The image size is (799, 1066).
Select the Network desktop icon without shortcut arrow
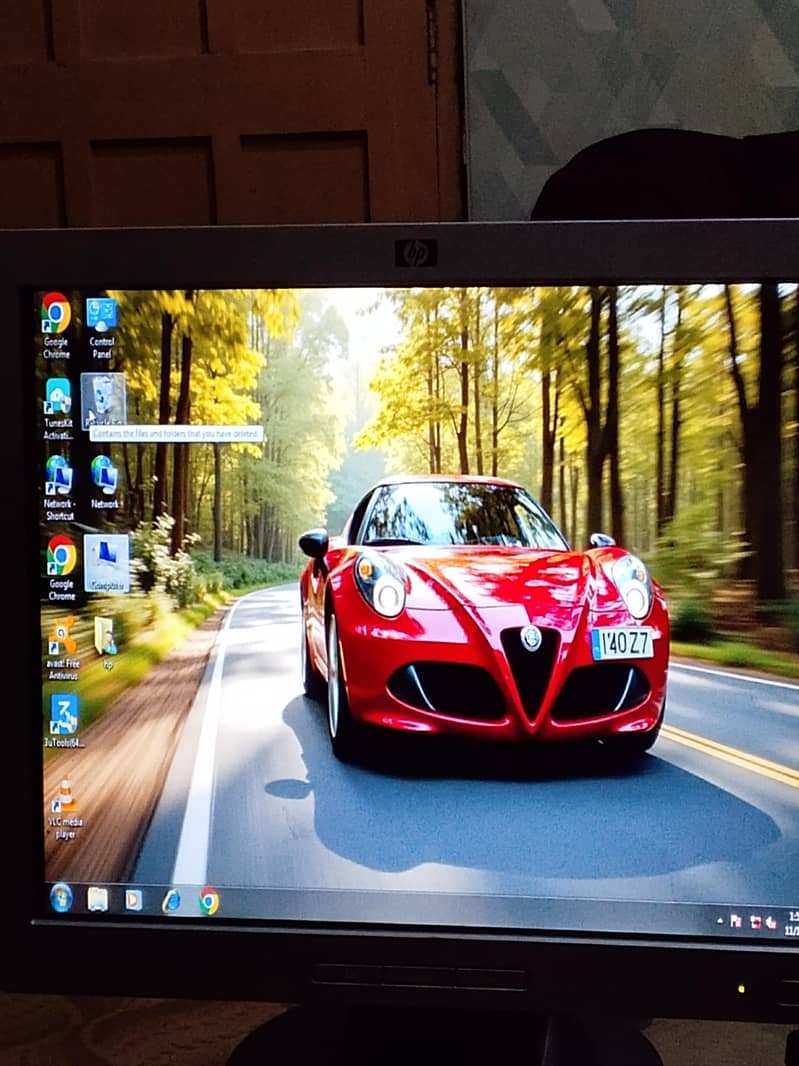coord(105,482)
